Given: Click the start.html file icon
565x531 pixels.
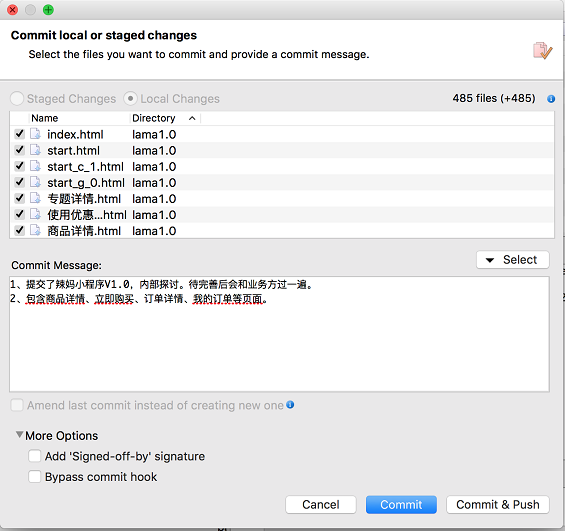Looking at the screenshot, I should (x=35, y=150).
